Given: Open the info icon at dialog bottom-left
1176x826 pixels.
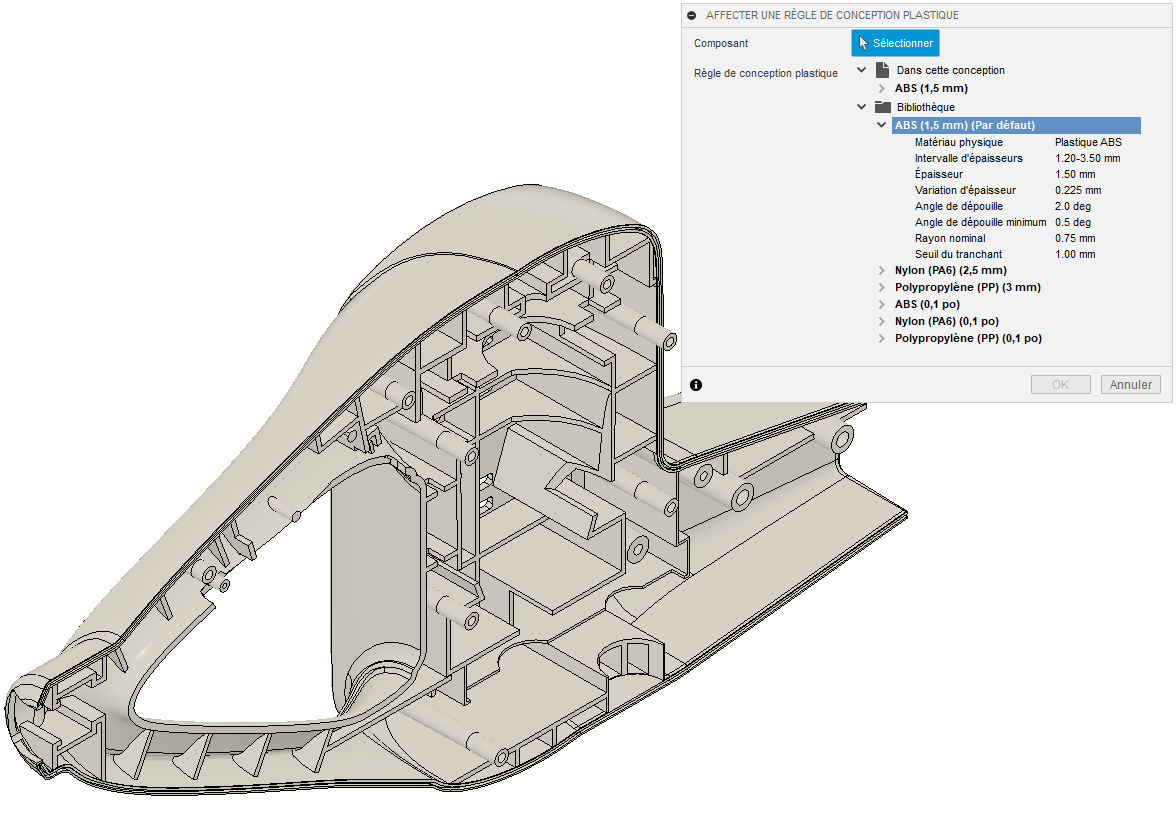Looking at the screenshot, I should [x=696, y=385].
